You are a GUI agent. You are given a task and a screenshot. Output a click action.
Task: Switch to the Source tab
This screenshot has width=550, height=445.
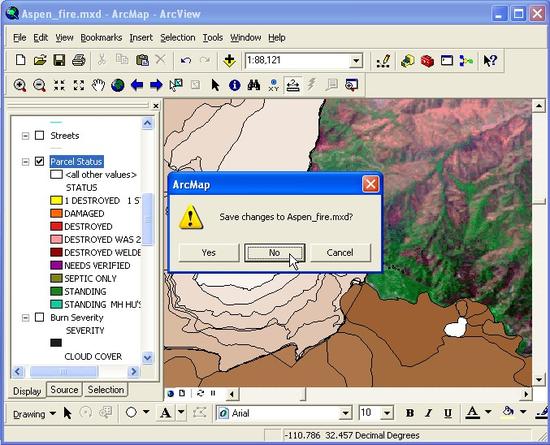coord(64,390)
